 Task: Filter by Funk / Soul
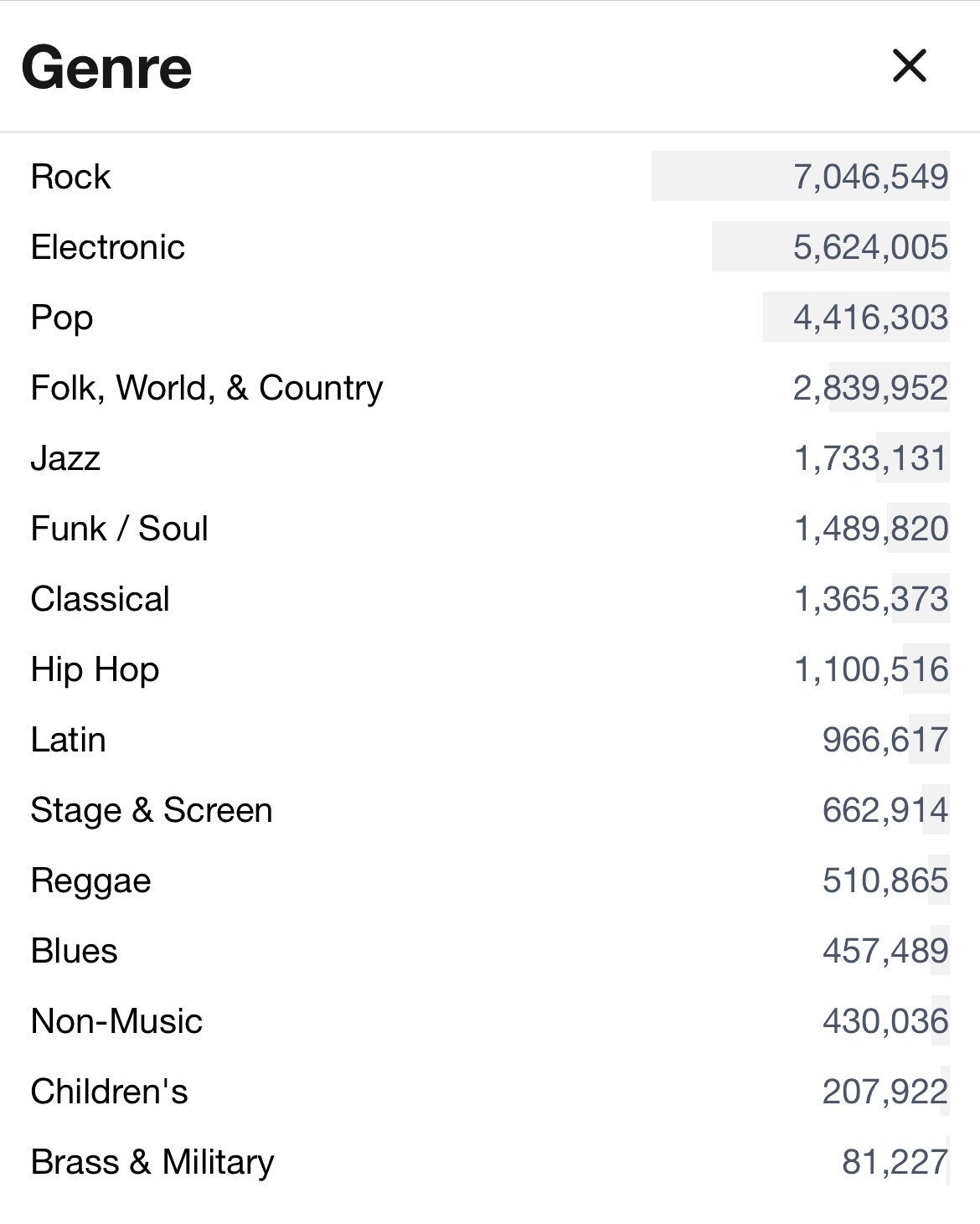tap(490, 528)
